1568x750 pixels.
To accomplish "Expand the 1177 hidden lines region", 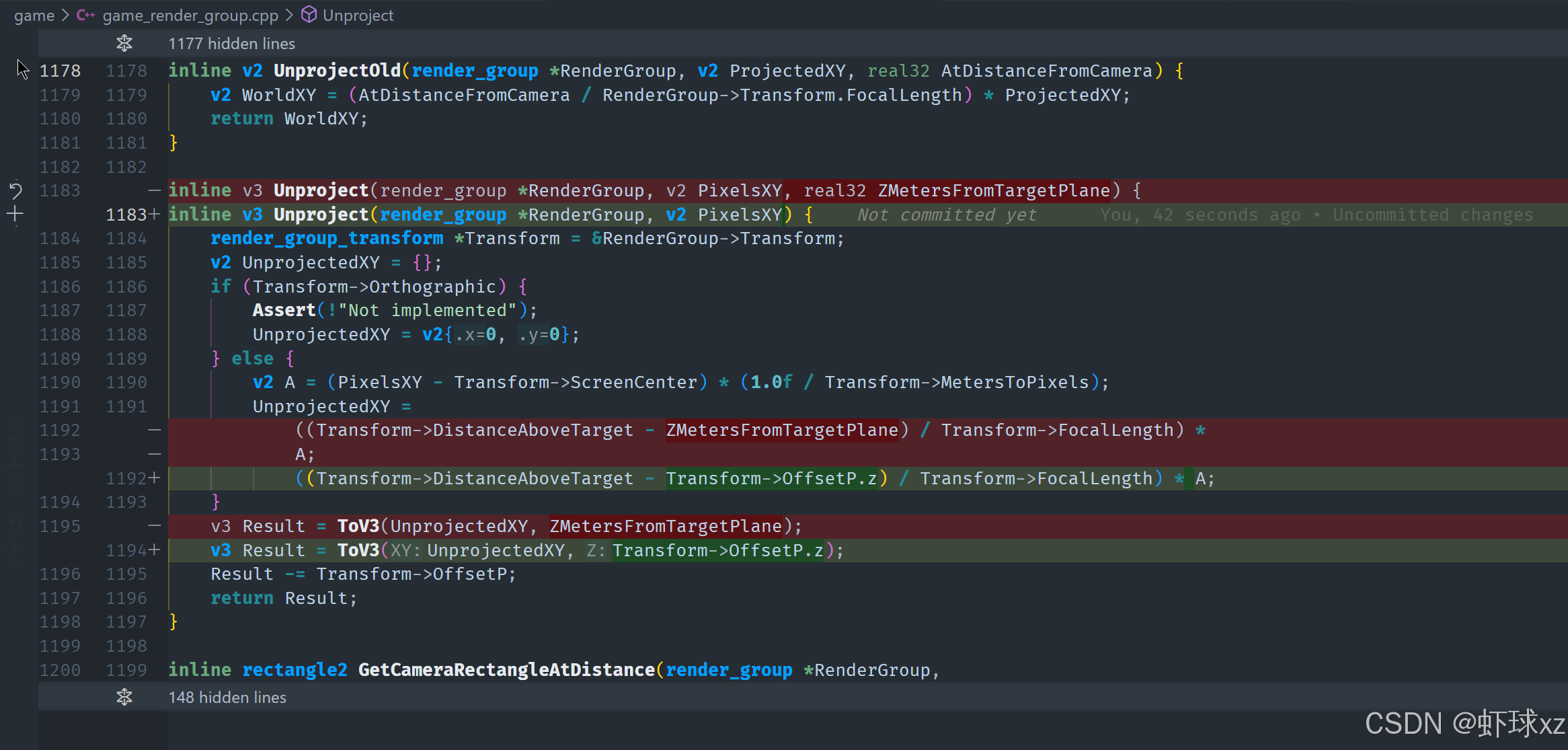I will pos(231,44).
